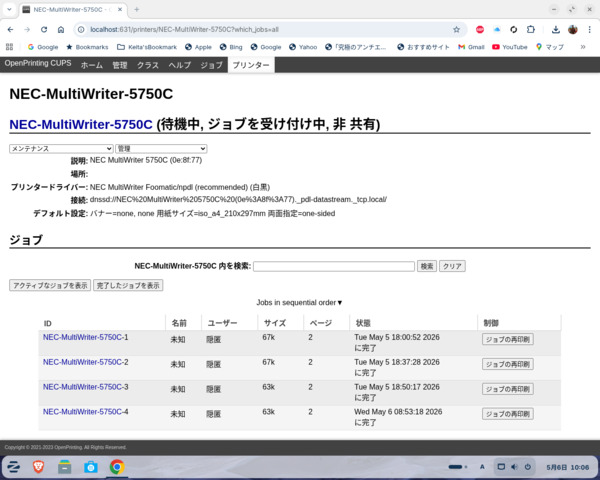Open the blue cloud extension icon
The height and width of the screenshot is (480, 600).
pos(497,29)
